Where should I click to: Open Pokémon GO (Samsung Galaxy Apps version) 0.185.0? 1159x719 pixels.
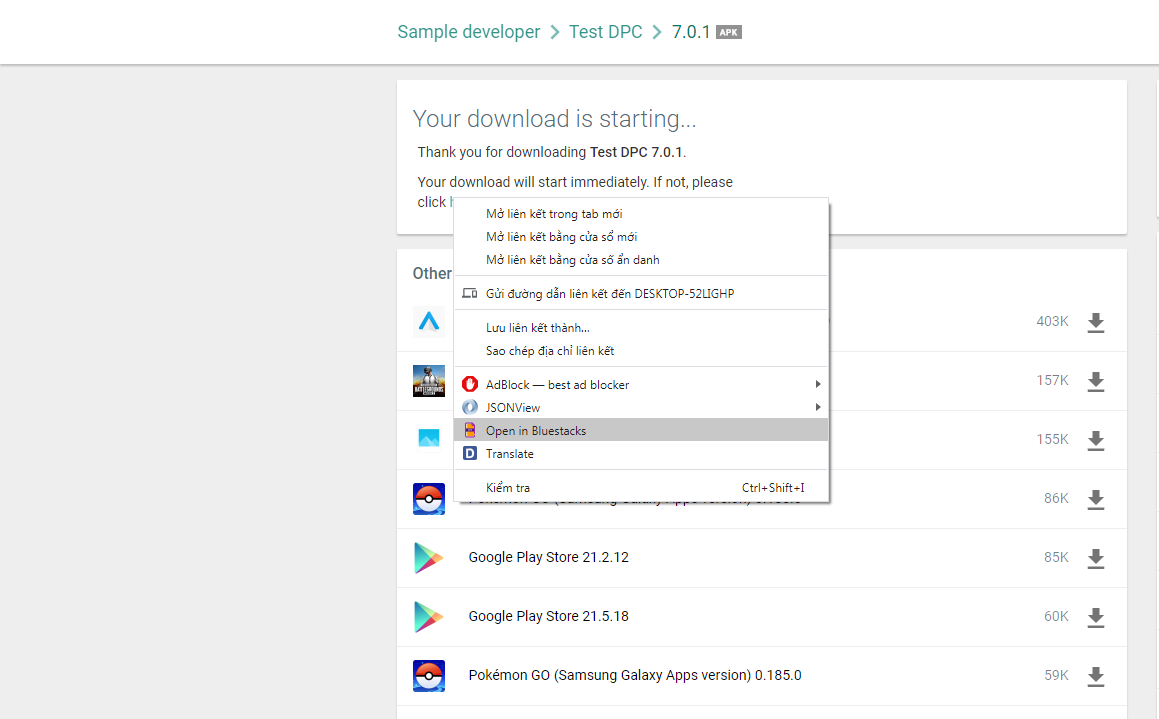[635, 675]
